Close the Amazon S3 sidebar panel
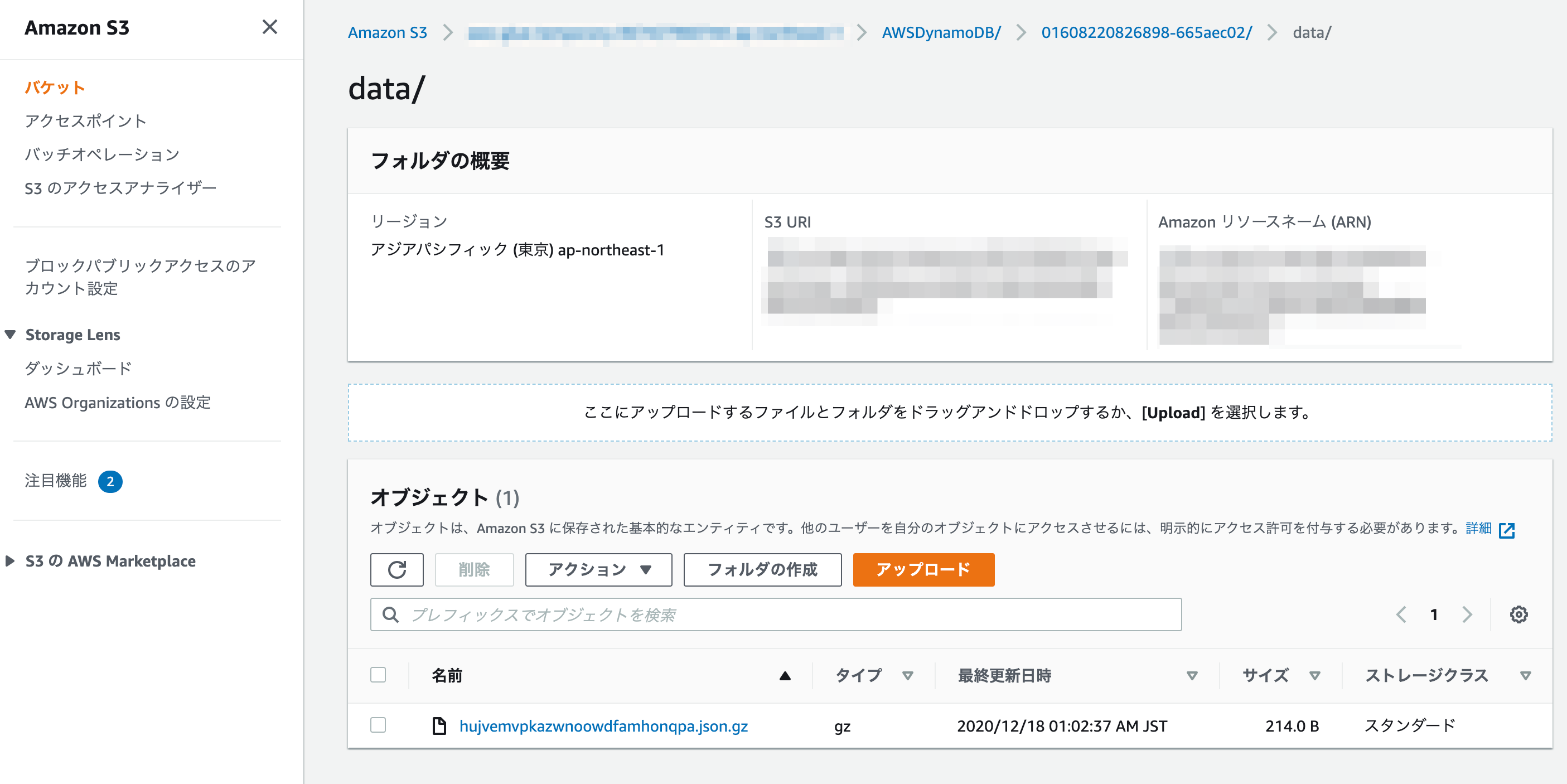The image size is (1567, 784). tap(269, 27)
